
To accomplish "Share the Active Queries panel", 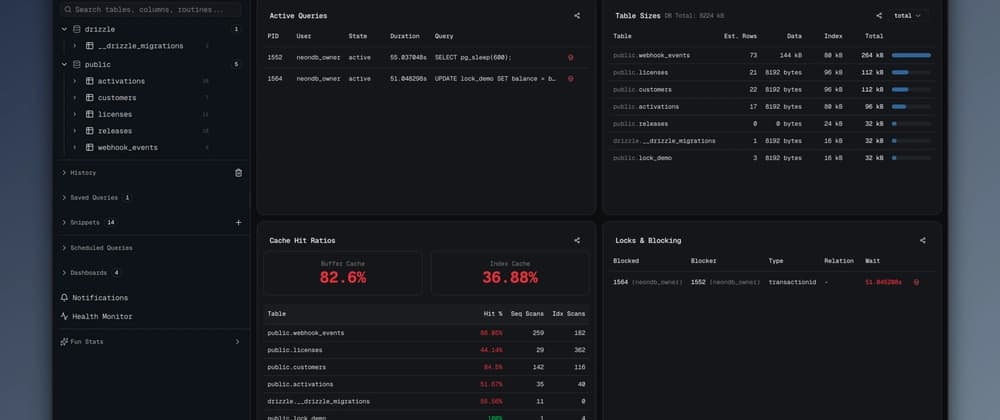I will 577,16.
